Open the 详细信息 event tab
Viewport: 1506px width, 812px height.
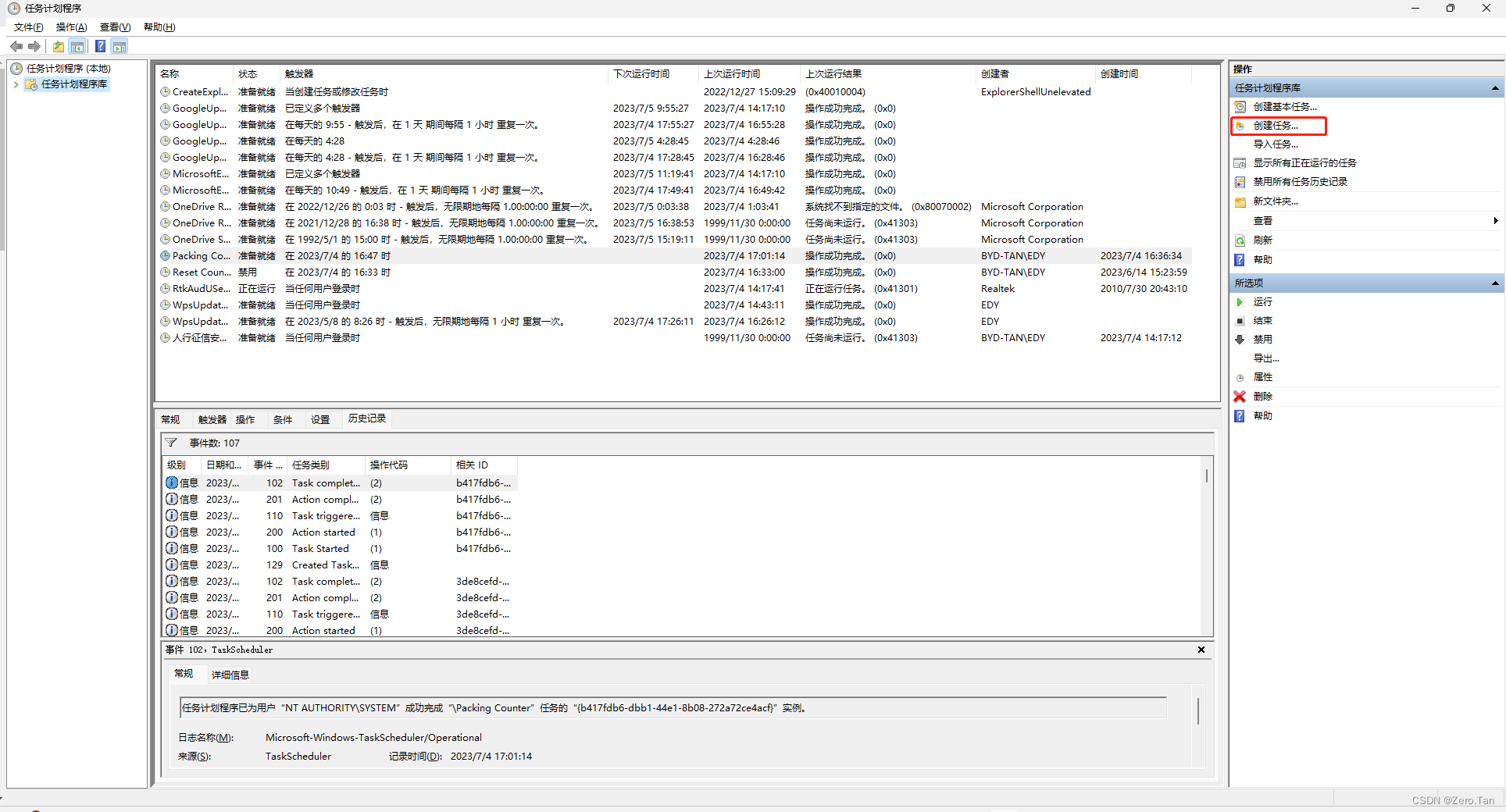(230, 675)
